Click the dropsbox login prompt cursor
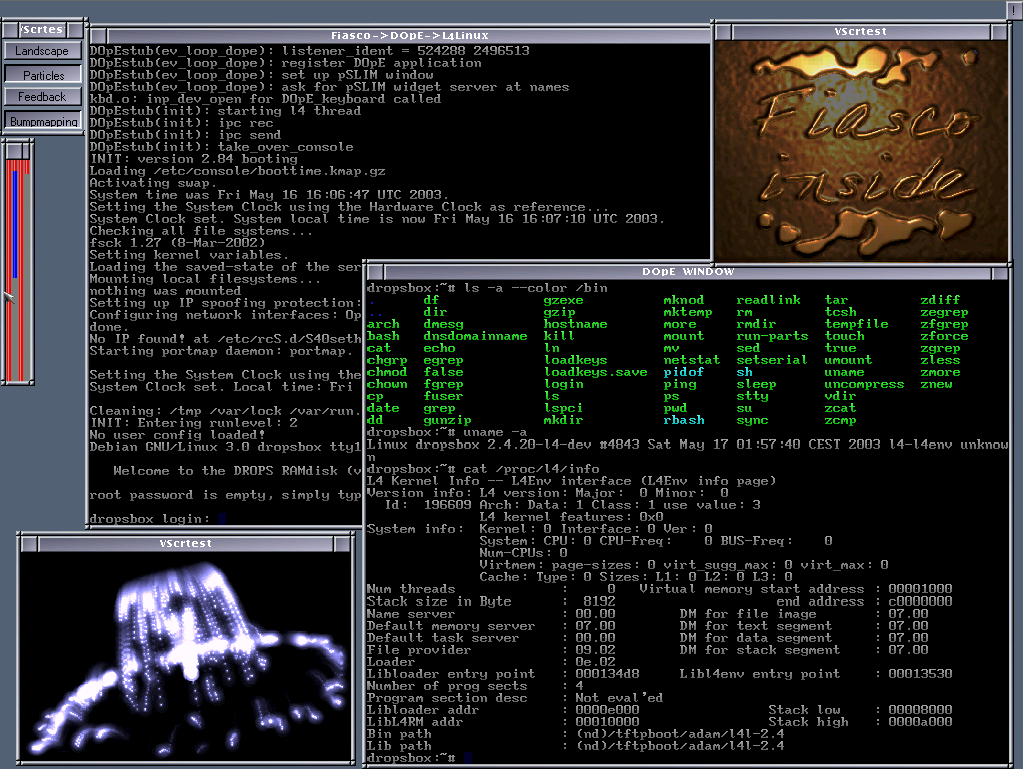 (222, 519)
